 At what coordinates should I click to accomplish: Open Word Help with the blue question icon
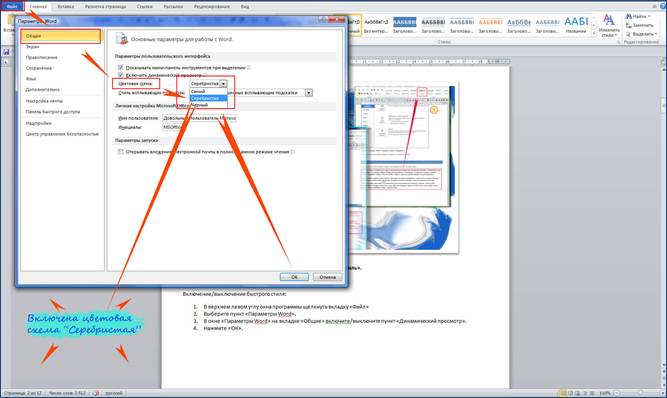pos(664,6)
